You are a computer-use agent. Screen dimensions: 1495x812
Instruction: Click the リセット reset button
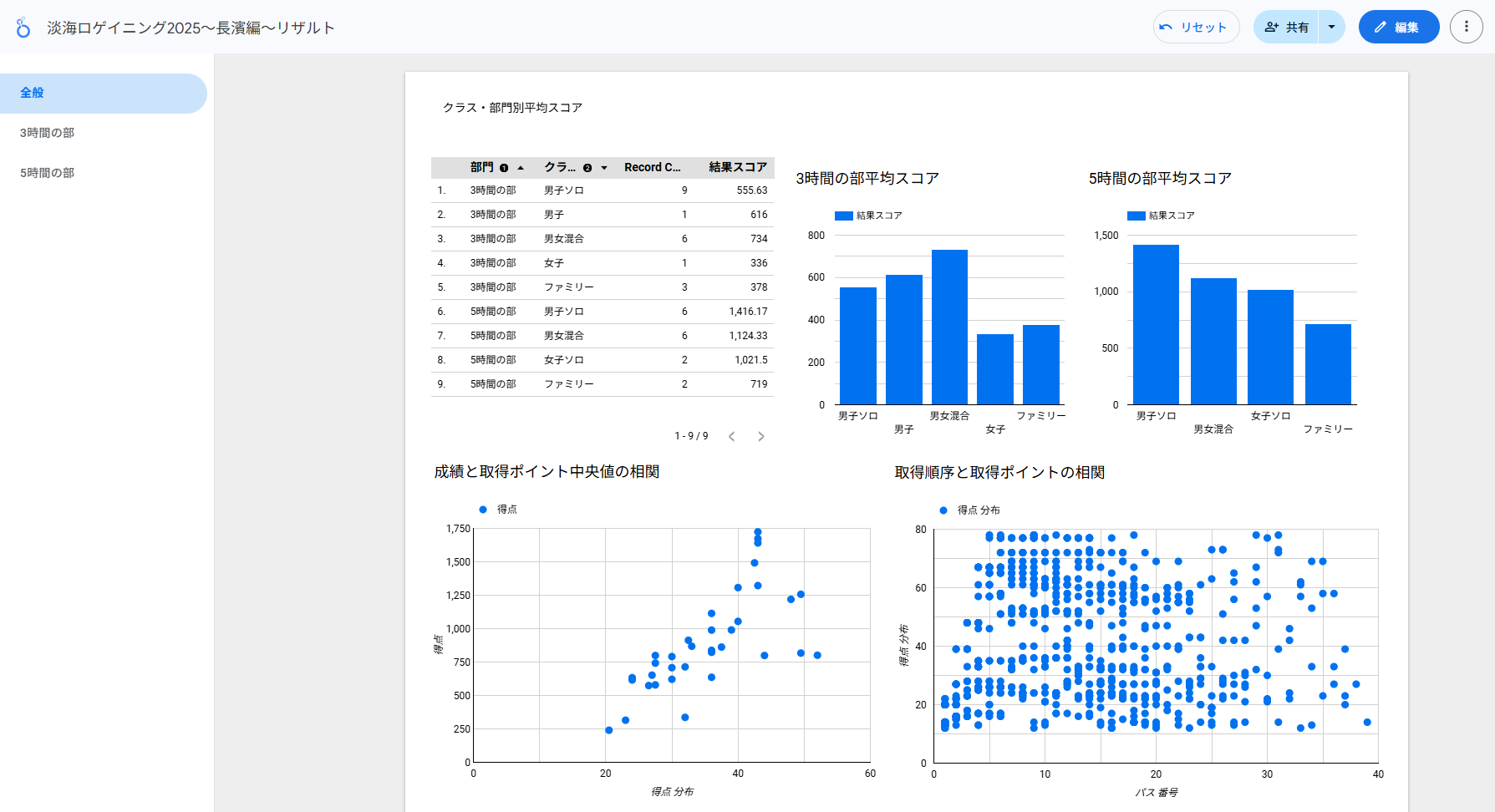coord(1196,27)
